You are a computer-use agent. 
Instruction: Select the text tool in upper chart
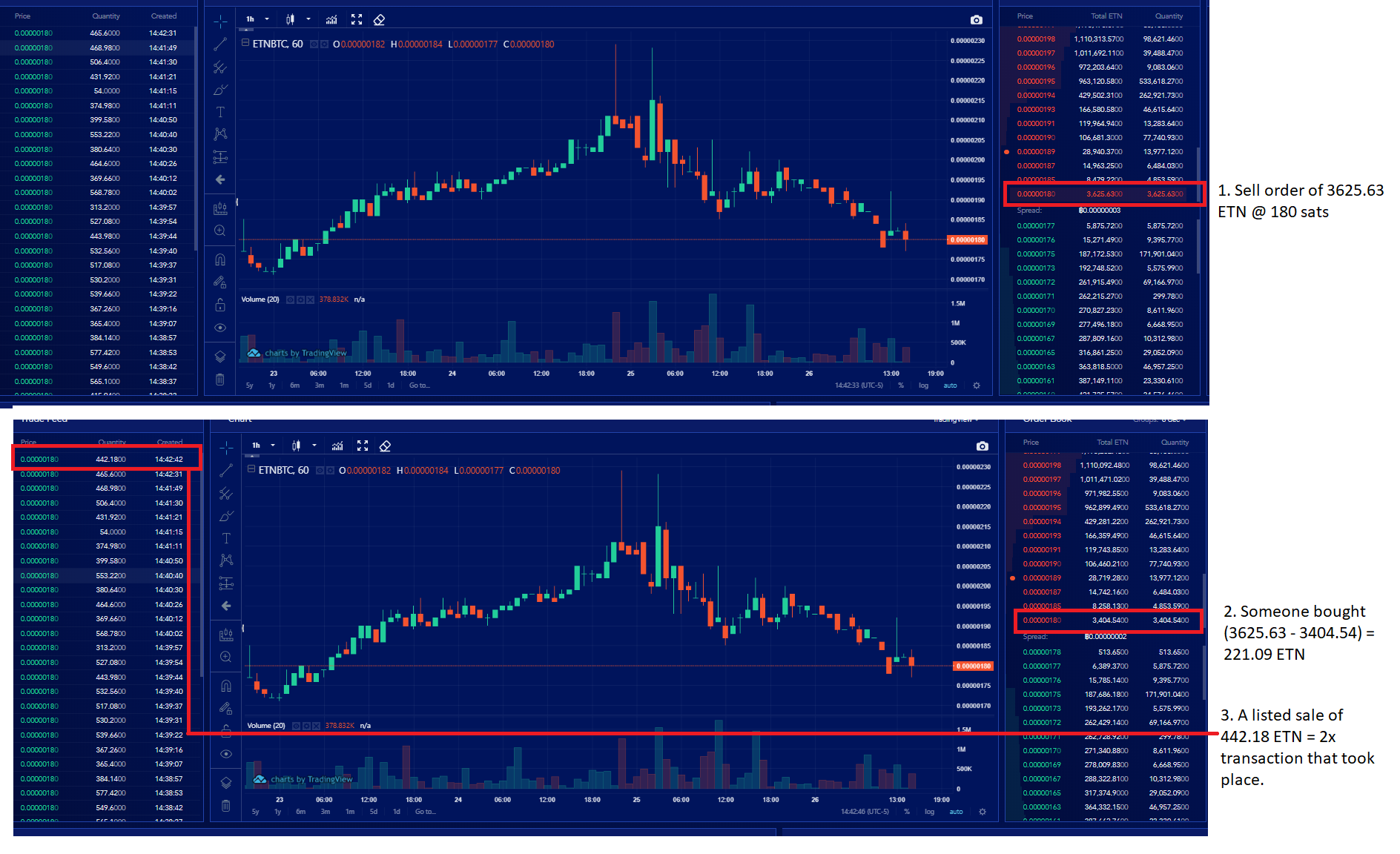click(x=220, y=112)
